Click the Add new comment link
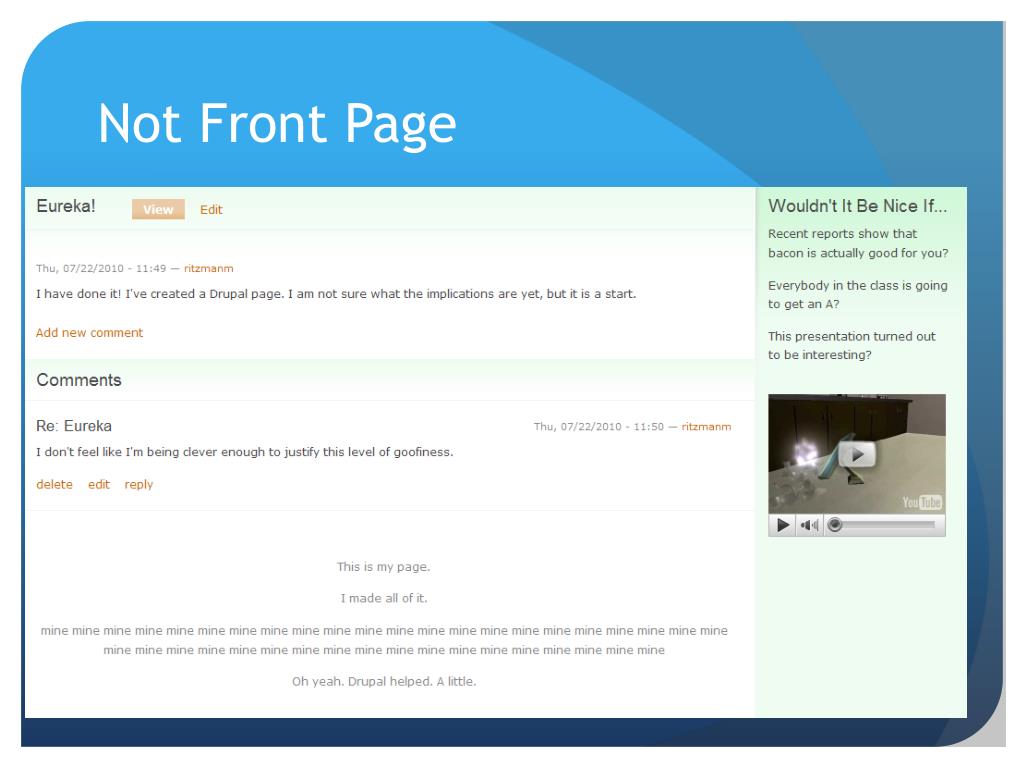Screen dimensions: 1024x768 89,332
